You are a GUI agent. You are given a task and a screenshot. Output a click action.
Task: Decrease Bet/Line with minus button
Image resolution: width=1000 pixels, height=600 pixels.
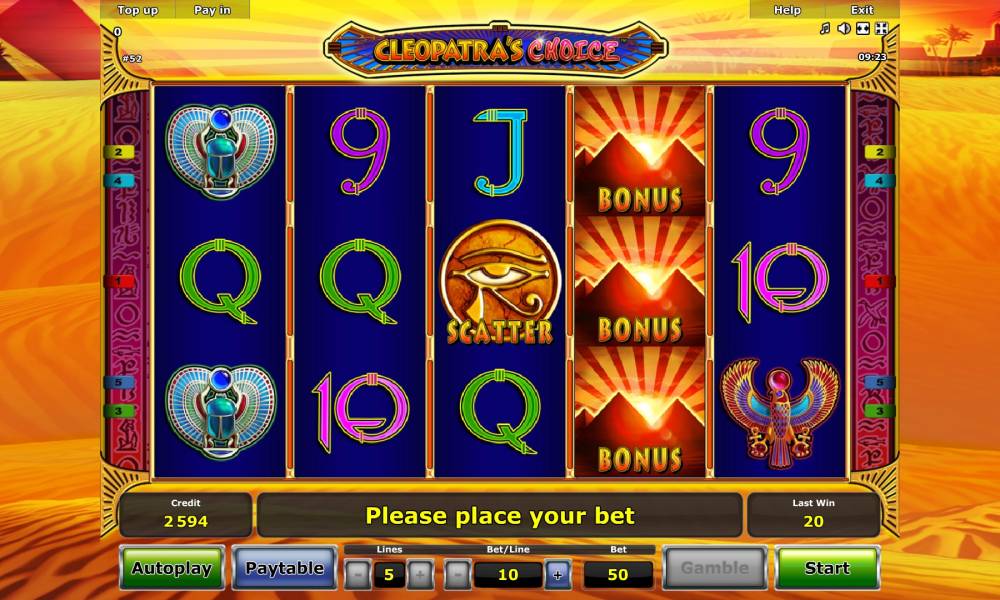point(457,574)
